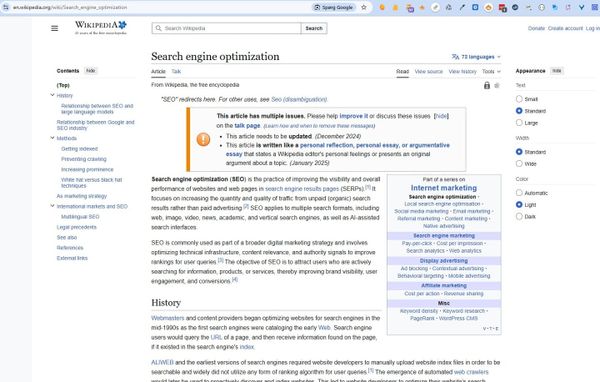
Task: Click the Webmasters link under History
Action: click(x=168, y=318)
